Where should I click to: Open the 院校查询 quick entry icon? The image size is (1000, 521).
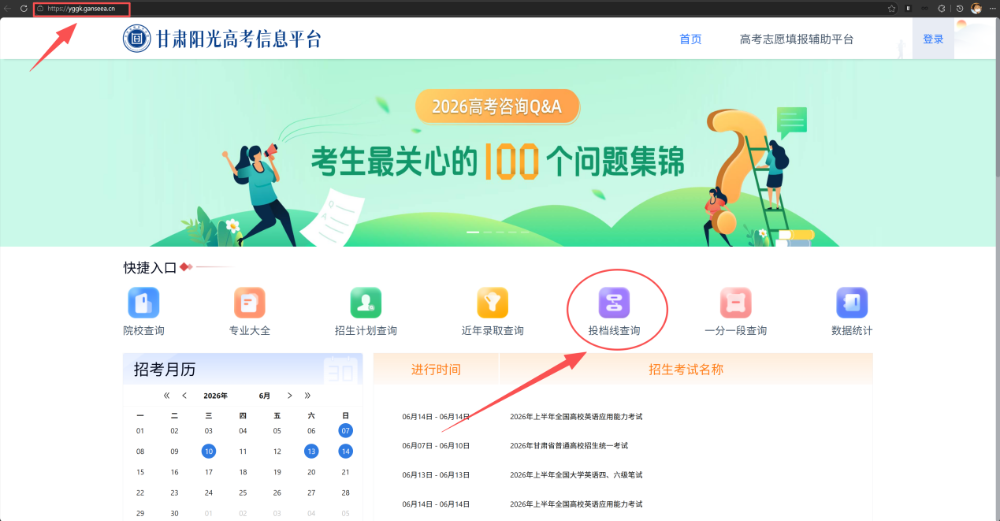143,303
